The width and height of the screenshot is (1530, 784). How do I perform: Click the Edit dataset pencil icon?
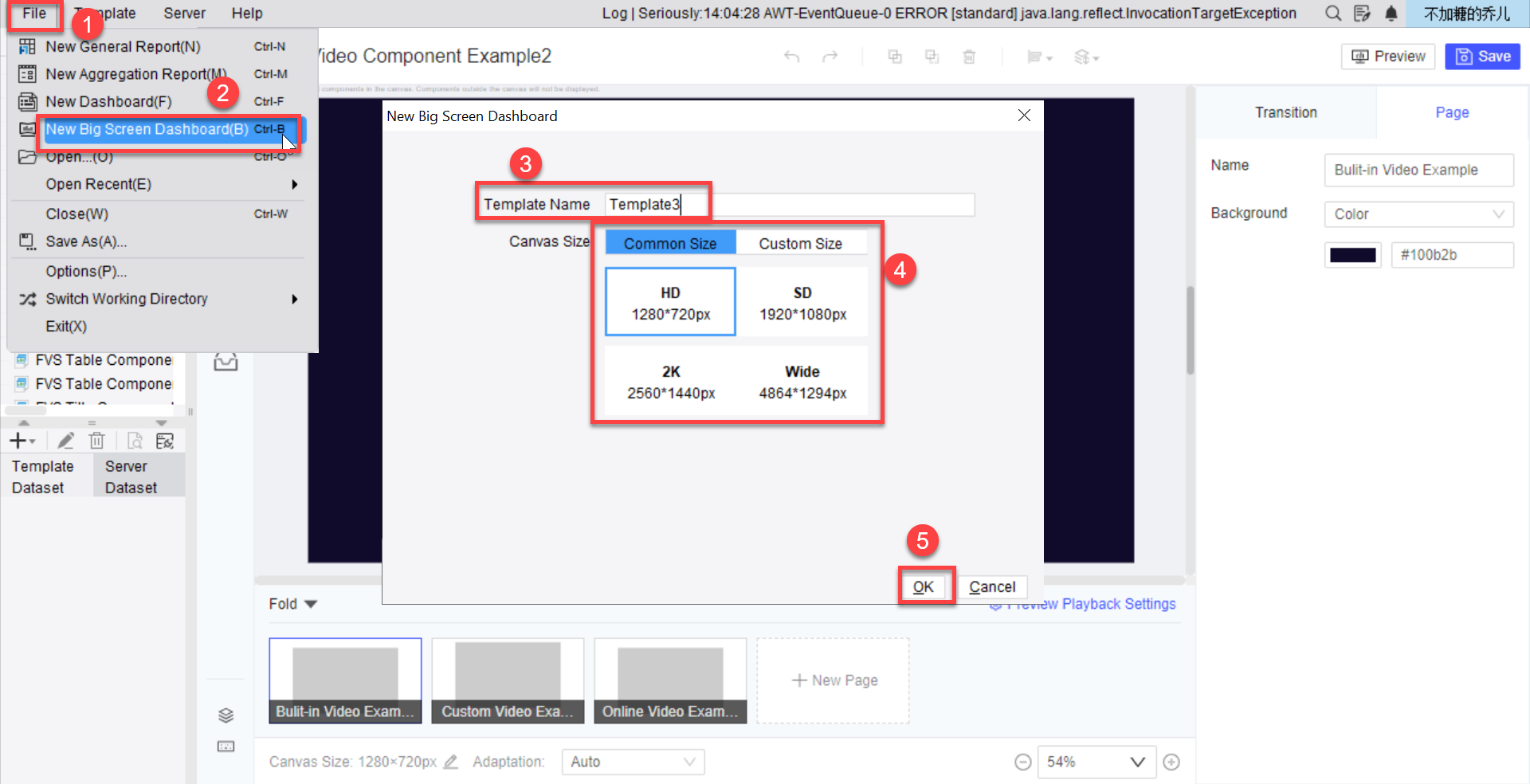pos(66,440)
